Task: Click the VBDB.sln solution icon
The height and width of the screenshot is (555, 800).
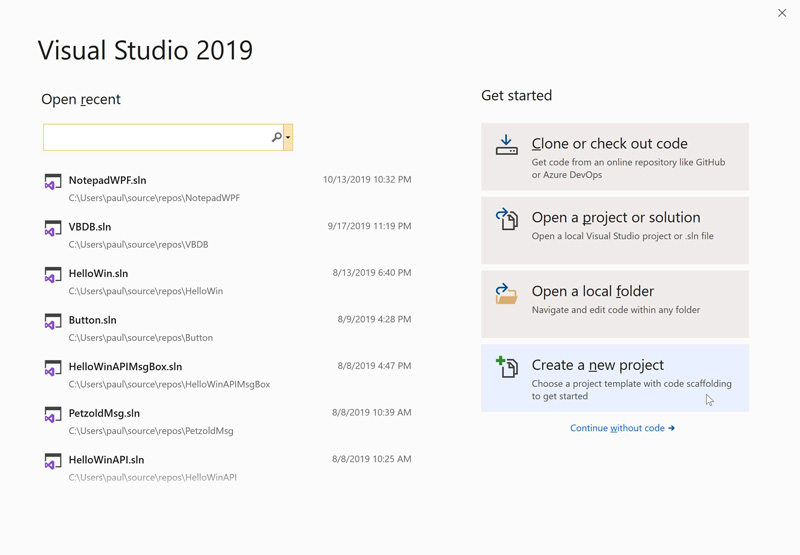Action: 53,229
